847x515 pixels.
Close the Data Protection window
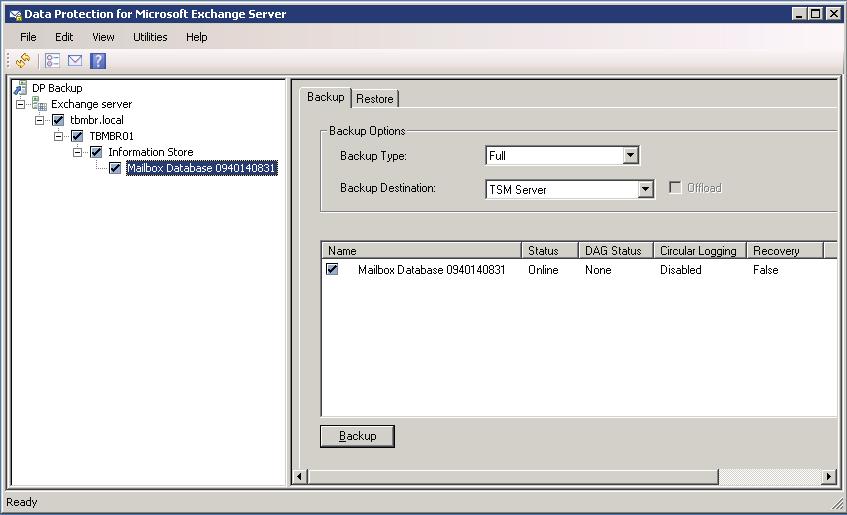pos(833,14)
